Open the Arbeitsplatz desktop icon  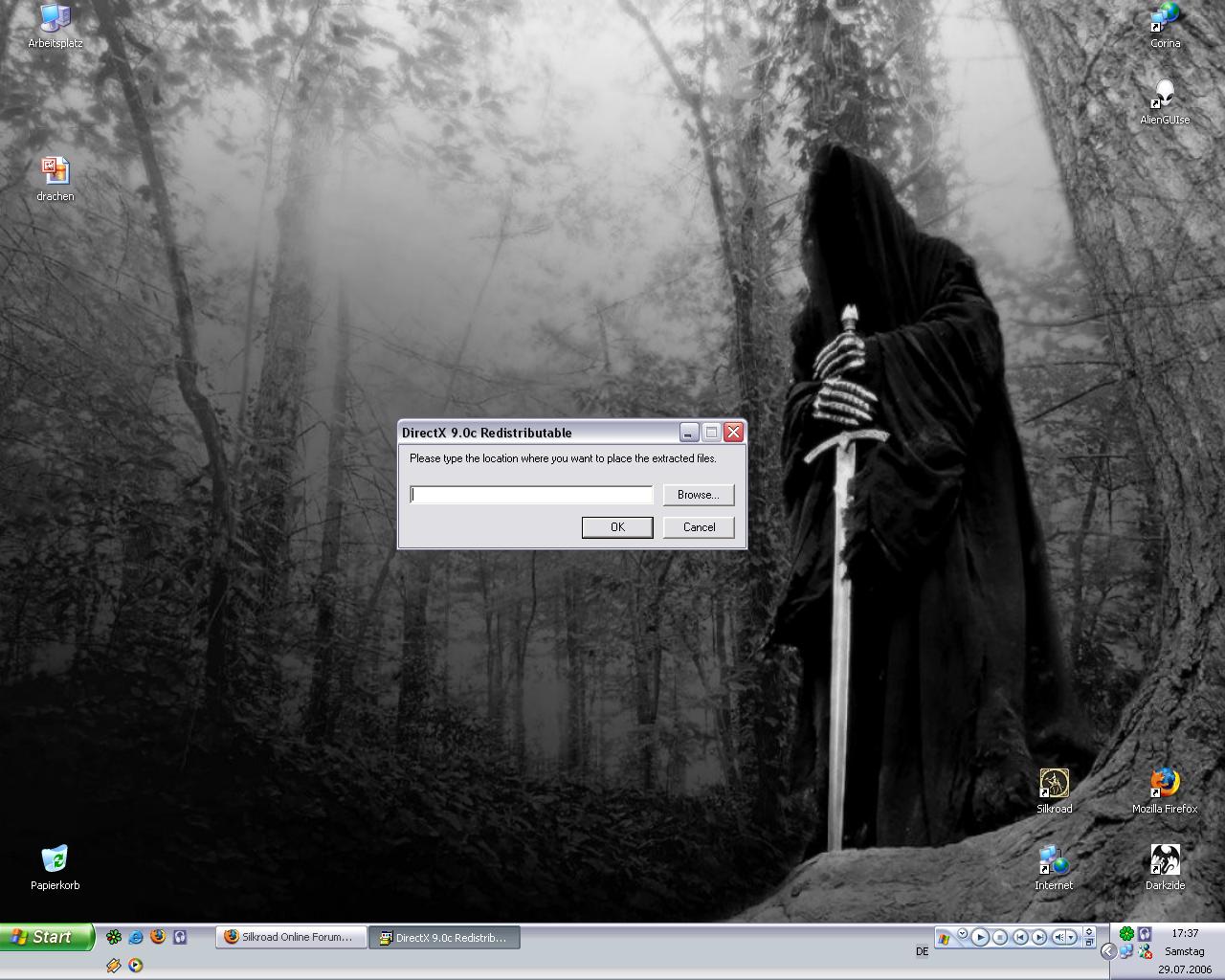click(55, 19)
